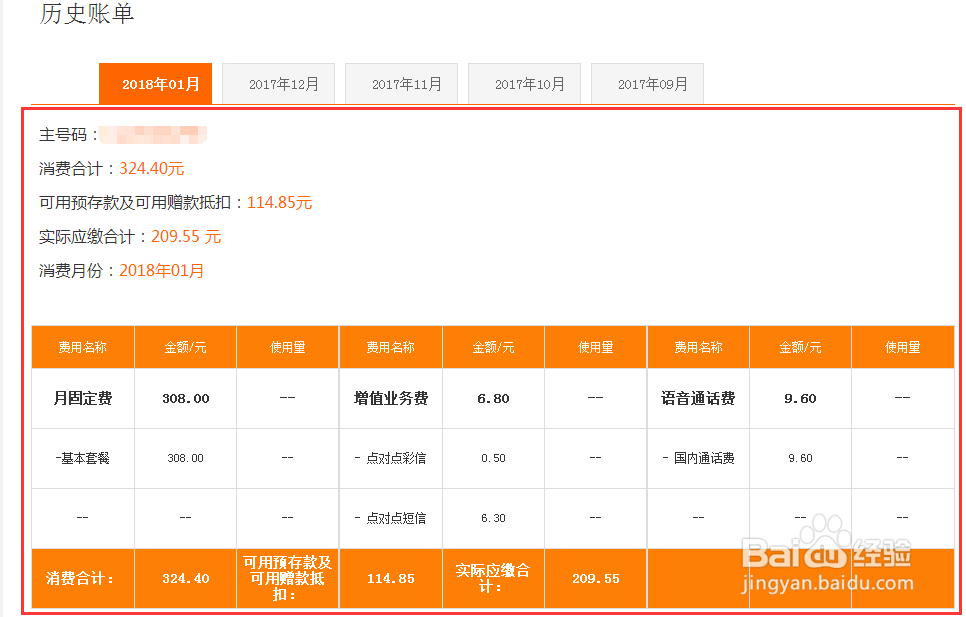Click the 114.85元 deduction amount

point(281,202)
